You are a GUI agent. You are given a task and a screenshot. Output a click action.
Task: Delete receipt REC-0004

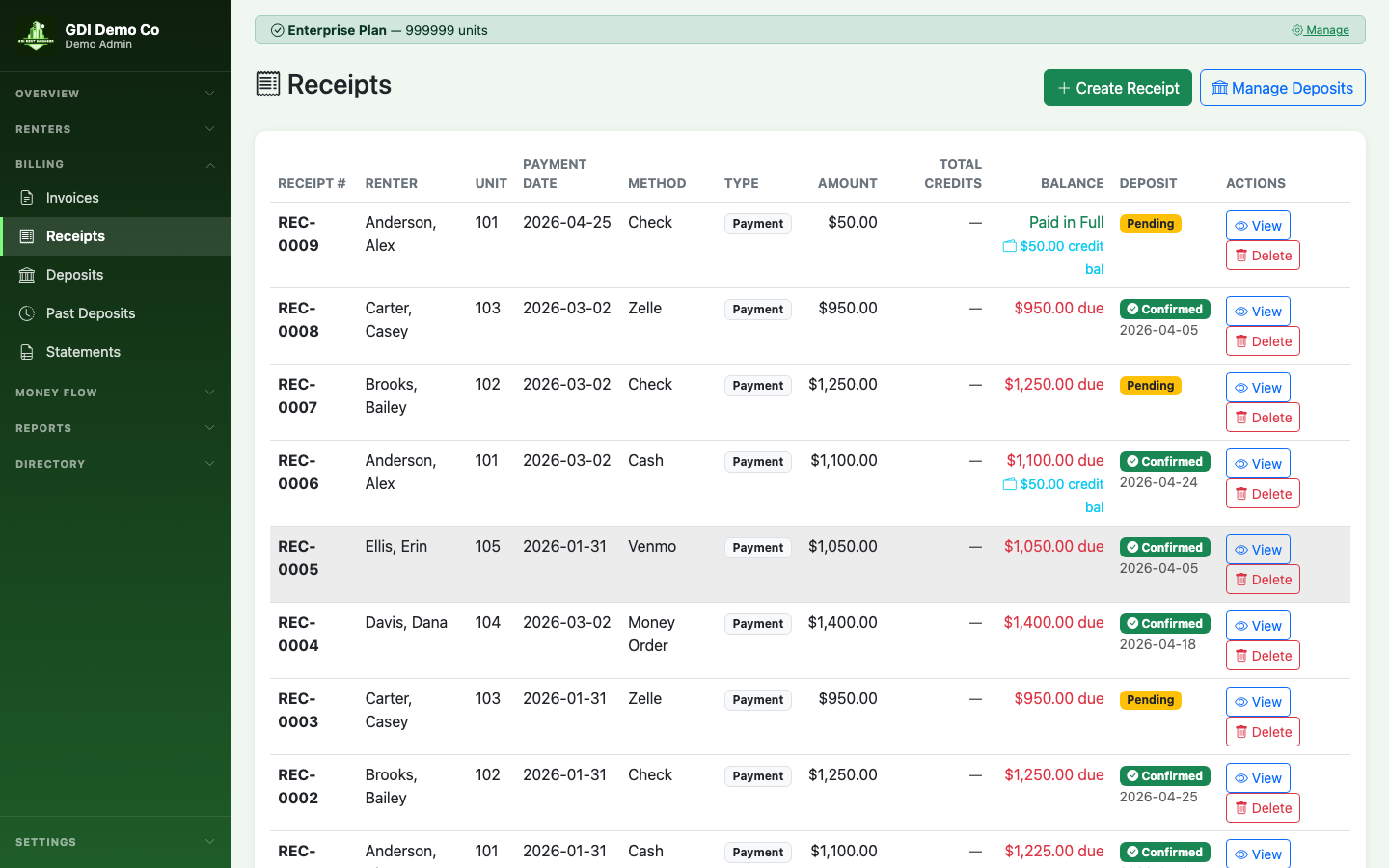[x=1263, y=656]
